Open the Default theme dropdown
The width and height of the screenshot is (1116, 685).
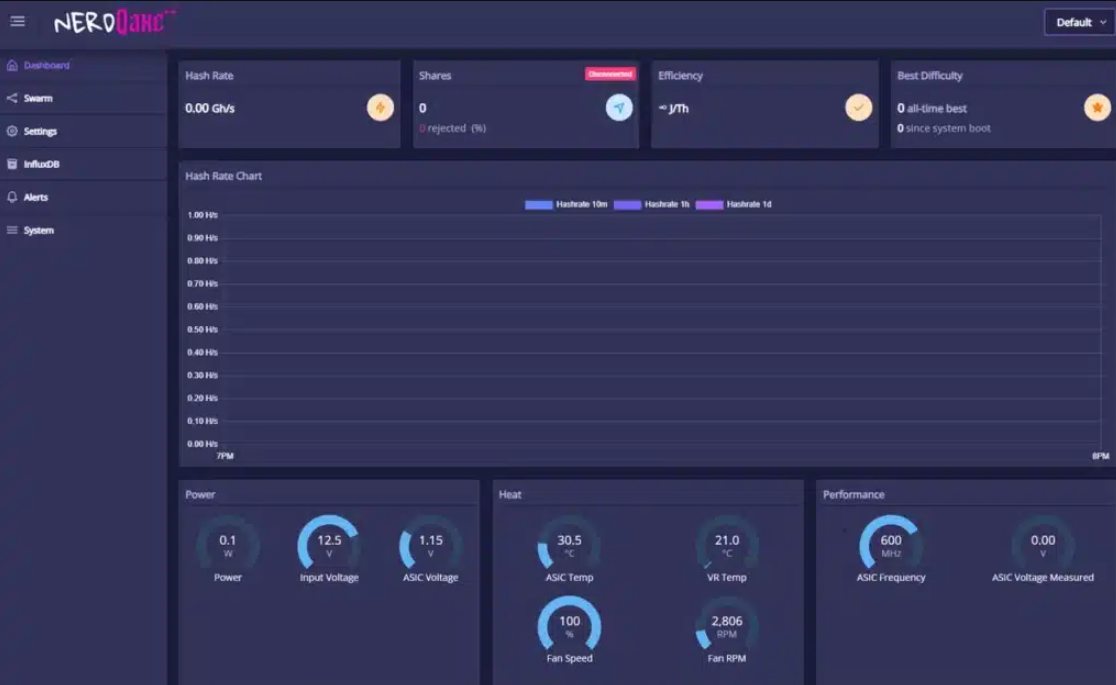click(1079, 22)
